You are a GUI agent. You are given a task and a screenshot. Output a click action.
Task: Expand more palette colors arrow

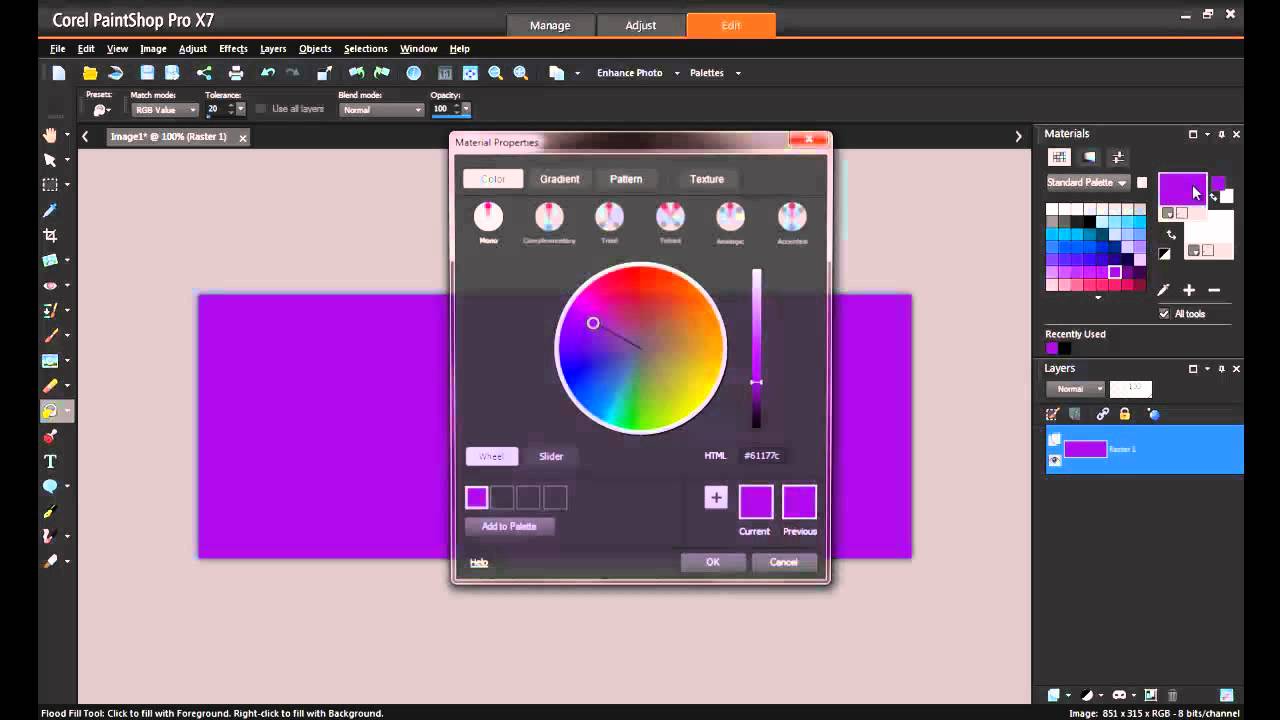pos(1098,298)
